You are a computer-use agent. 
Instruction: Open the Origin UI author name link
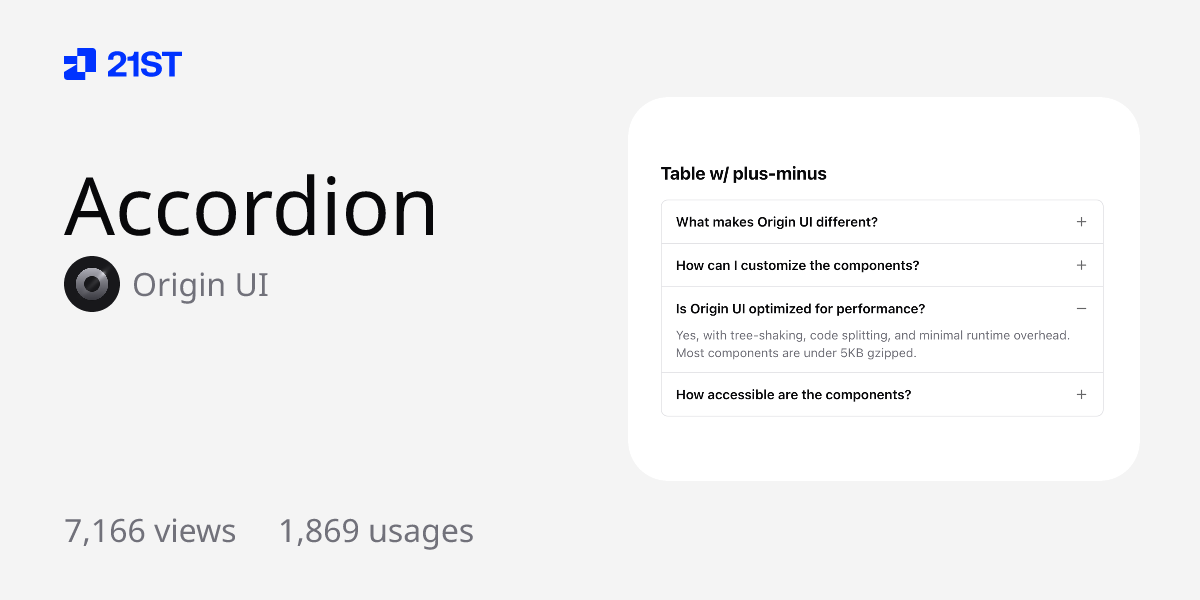click(200, 285)
